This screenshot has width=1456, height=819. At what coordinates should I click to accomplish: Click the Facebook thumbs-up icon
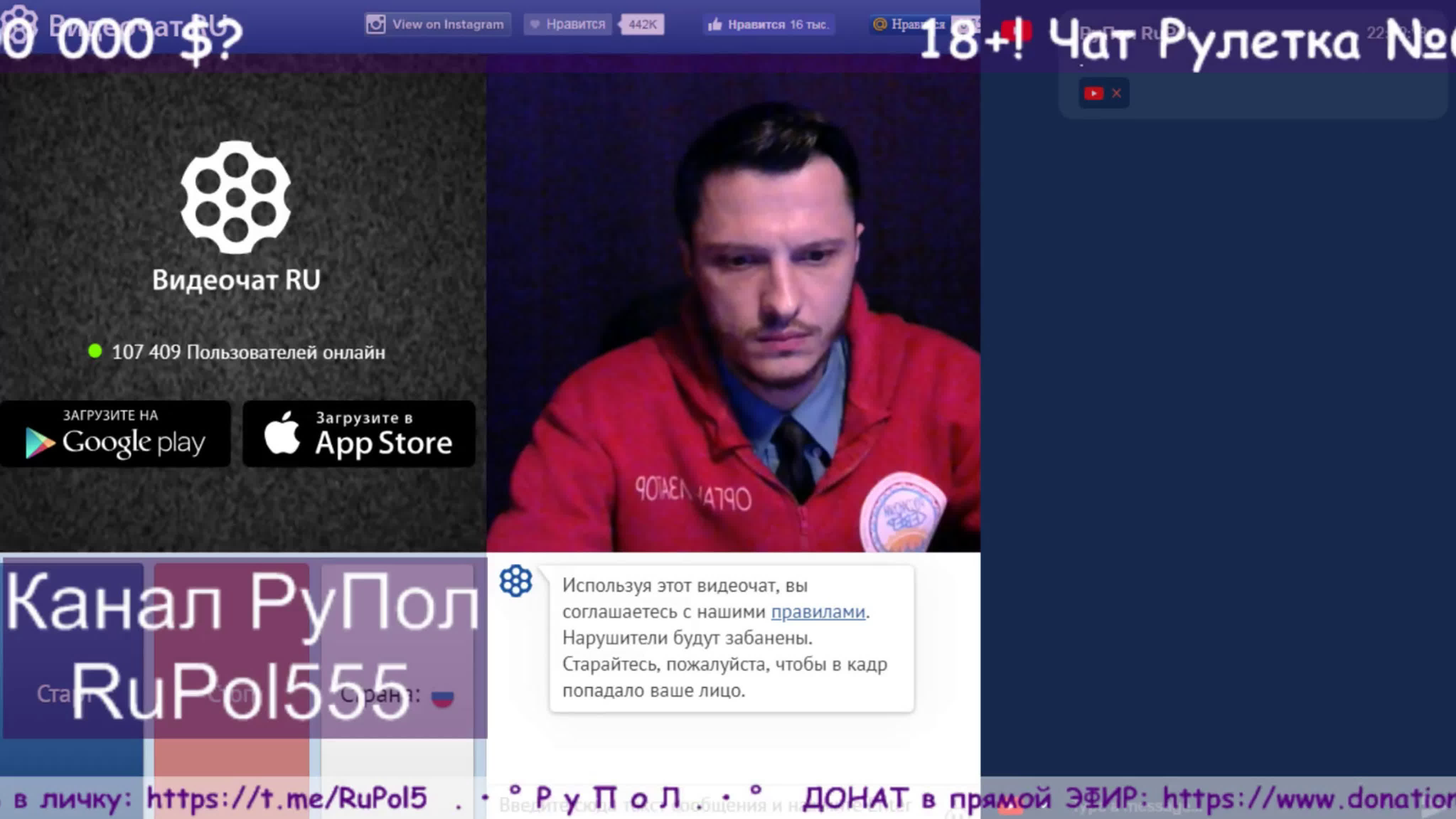pos(715,24)
